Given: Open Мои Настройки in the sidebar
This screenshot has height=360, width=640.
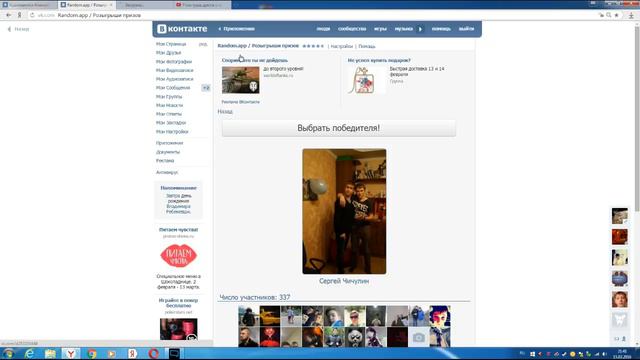Looking at the screenshot, I should 172,132.
